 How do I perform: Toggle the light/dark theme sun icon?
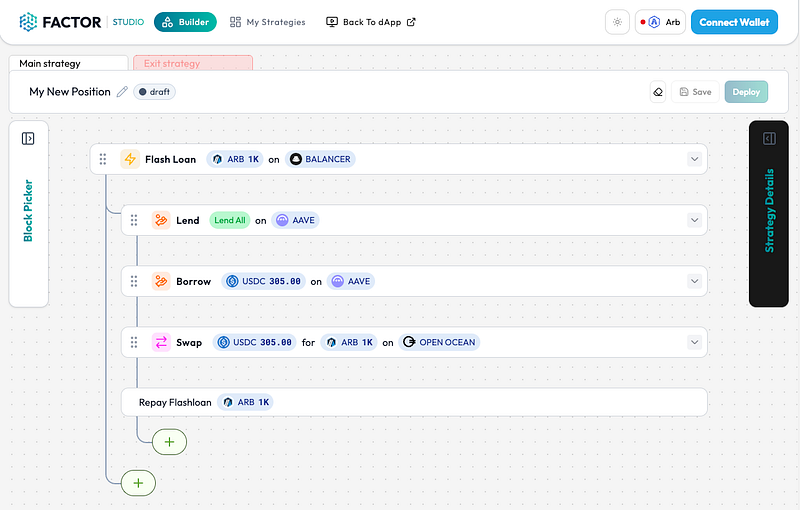tap(617, 22)
